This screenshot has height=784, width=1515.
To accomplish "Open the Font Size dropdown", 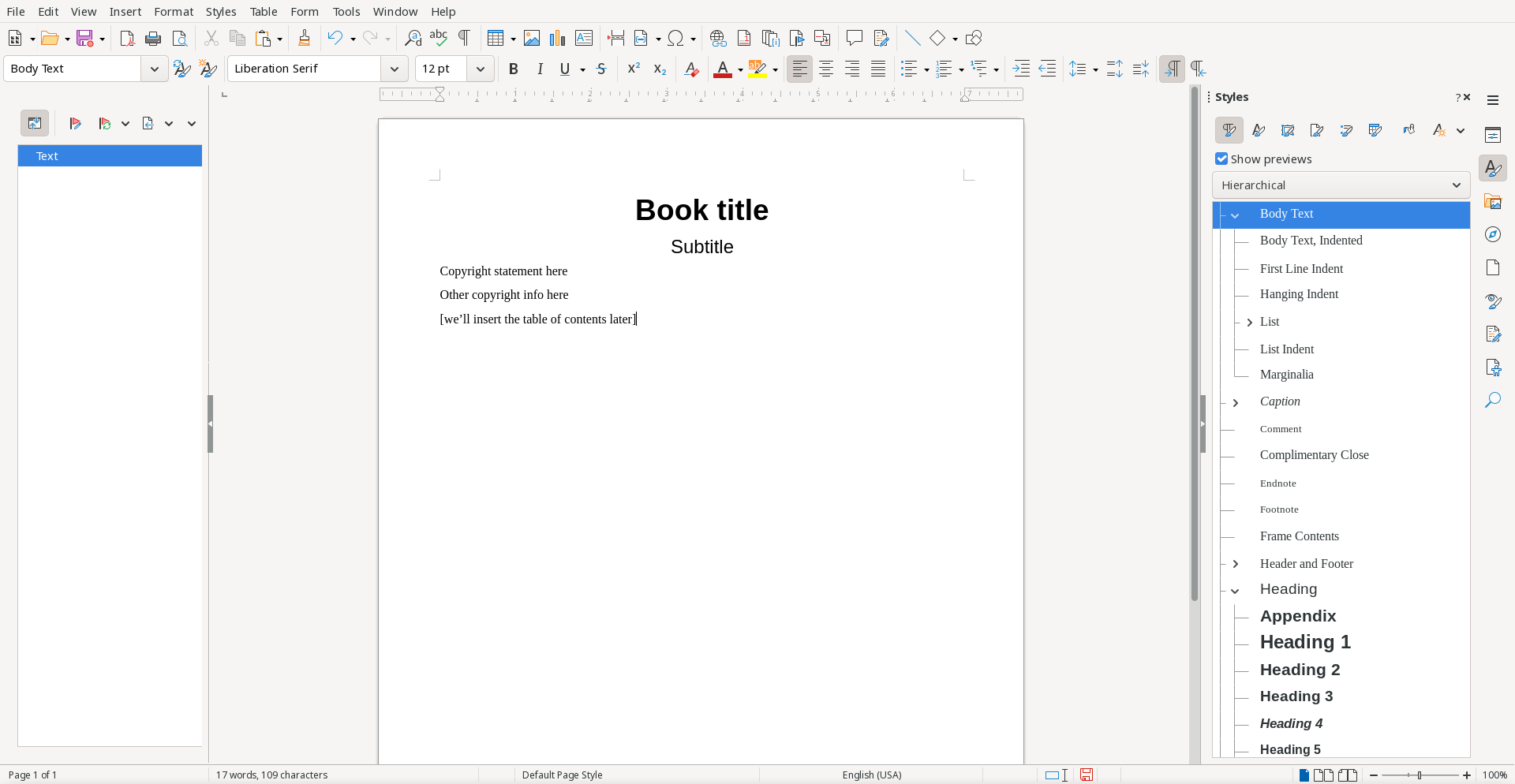I will click(480, 69).
